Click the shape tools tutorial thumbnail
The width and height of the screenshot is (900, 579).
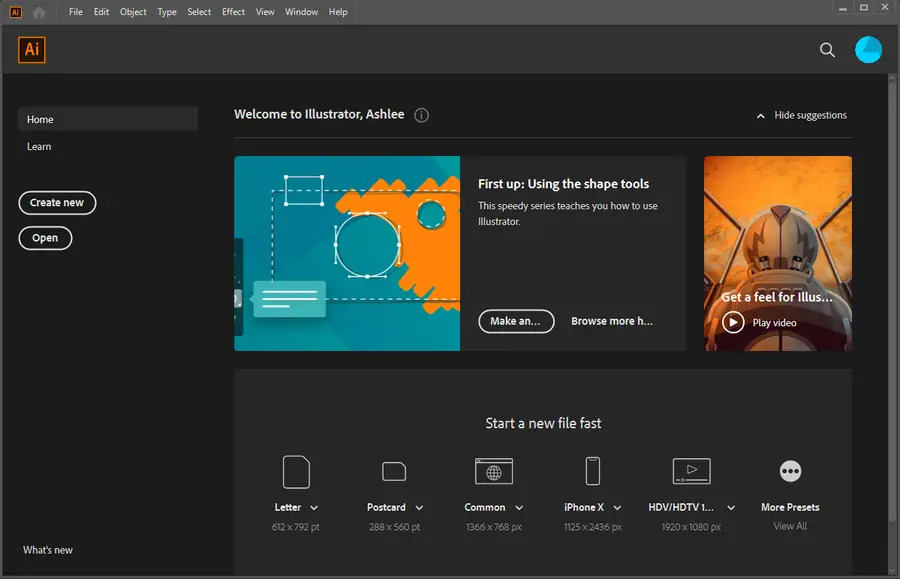(x=347, y=253)
